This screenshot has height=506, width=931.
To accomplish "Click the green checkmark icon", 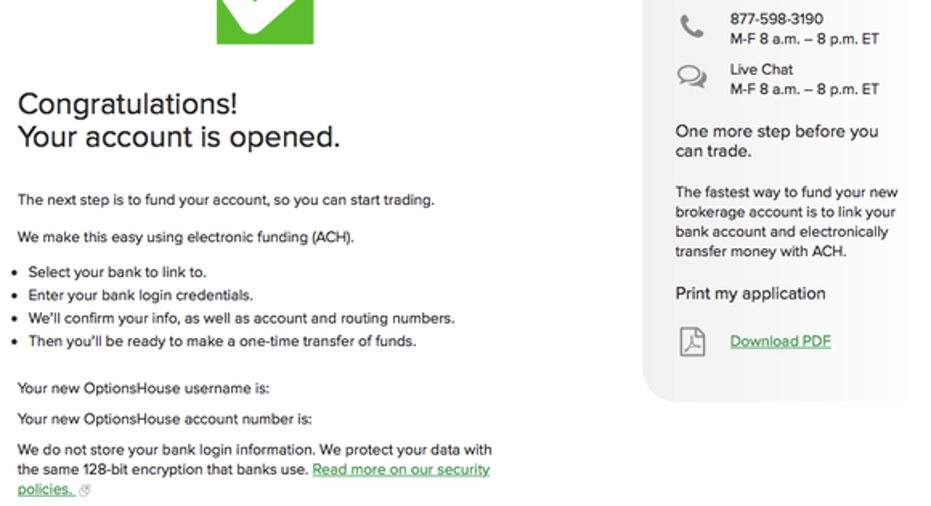I will pyautogui.click(x=265, y=21).
